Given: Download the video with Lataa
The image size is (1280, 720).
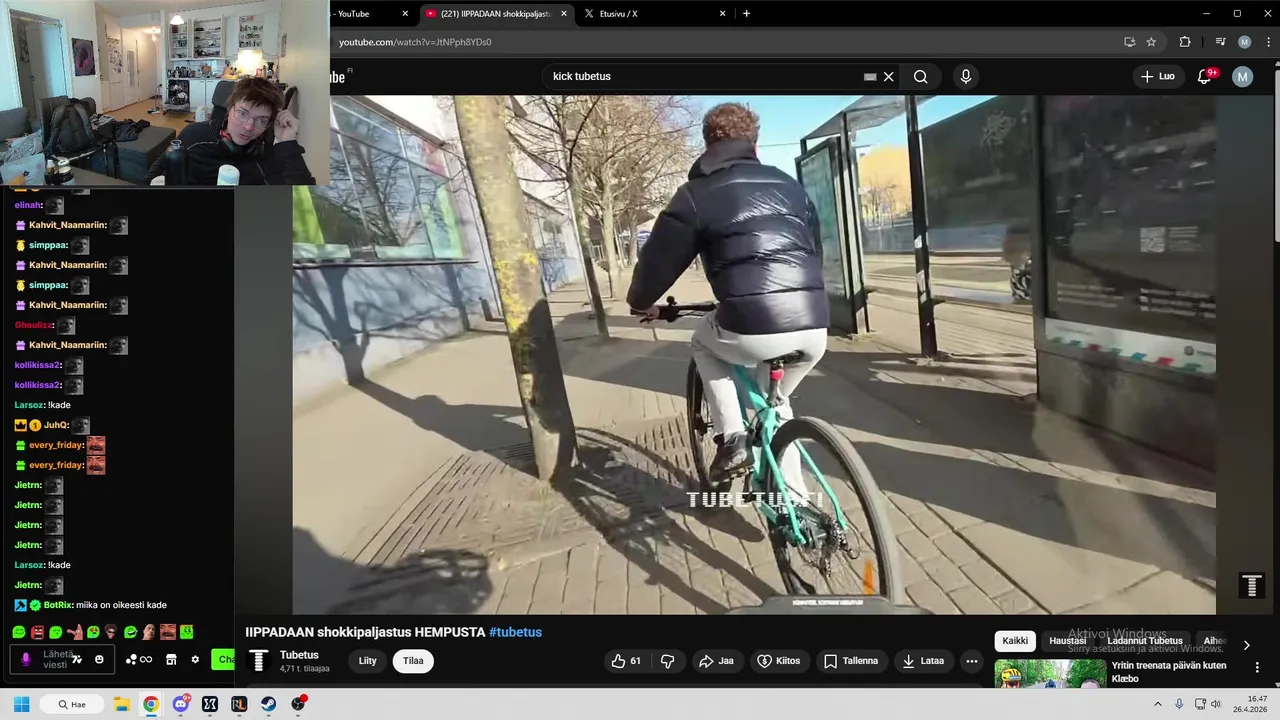Looking at the screenshot, I should pos(922,661).
